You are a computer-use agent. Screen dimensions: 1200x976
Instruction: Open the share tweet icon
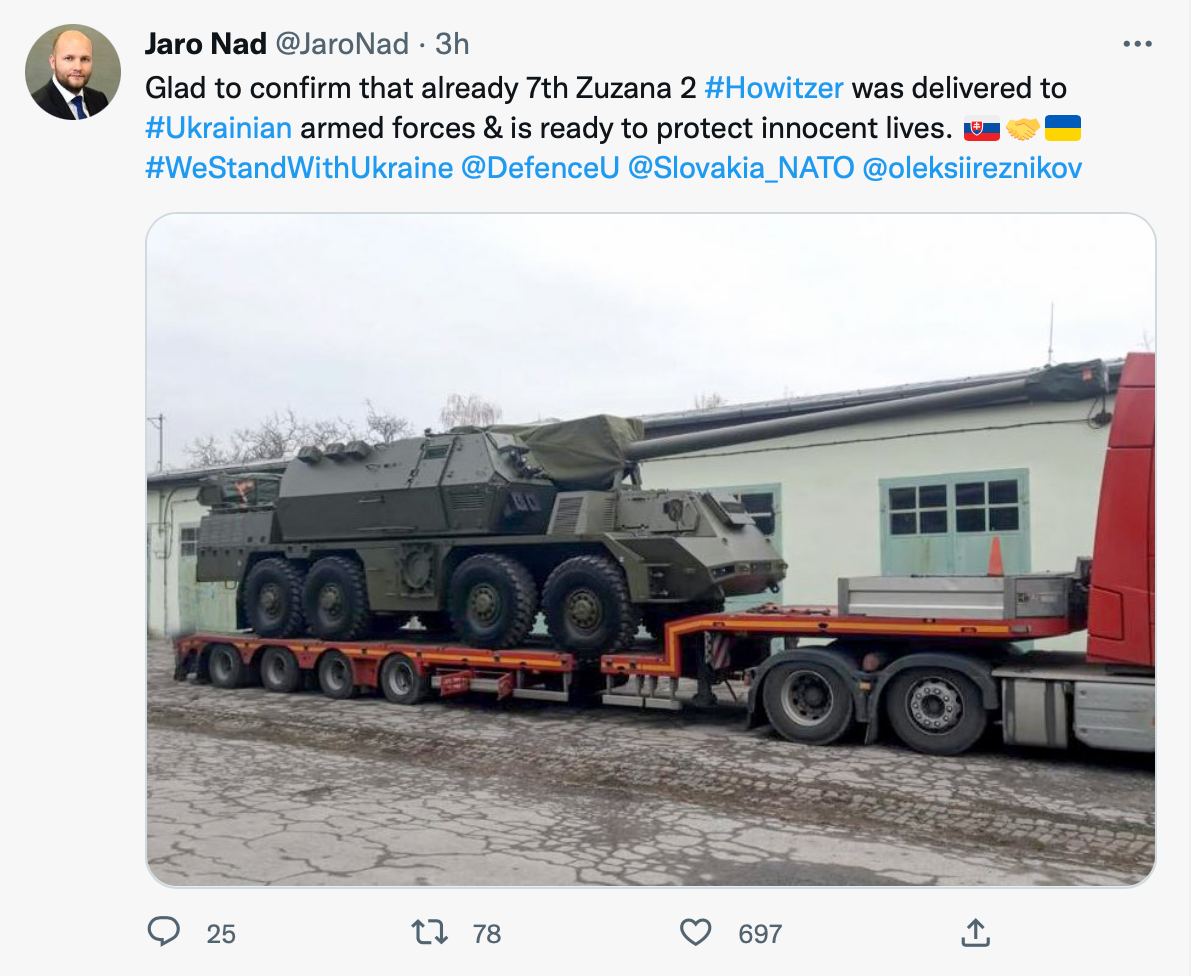click(974, 932)
